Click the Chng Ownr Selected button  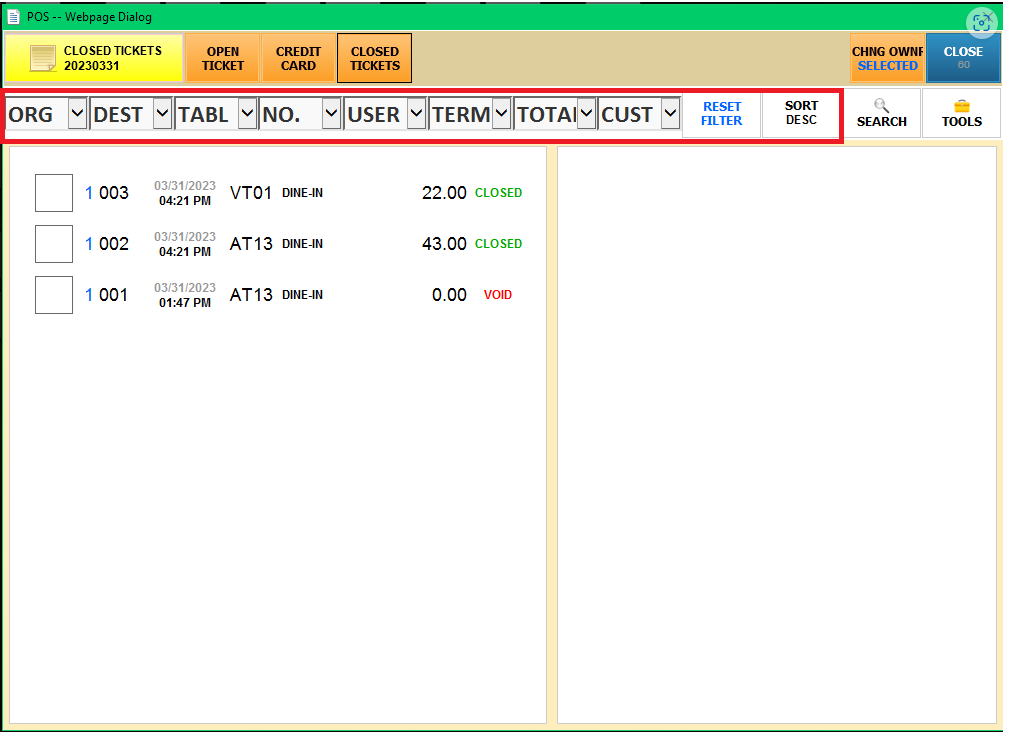[886, 59]
